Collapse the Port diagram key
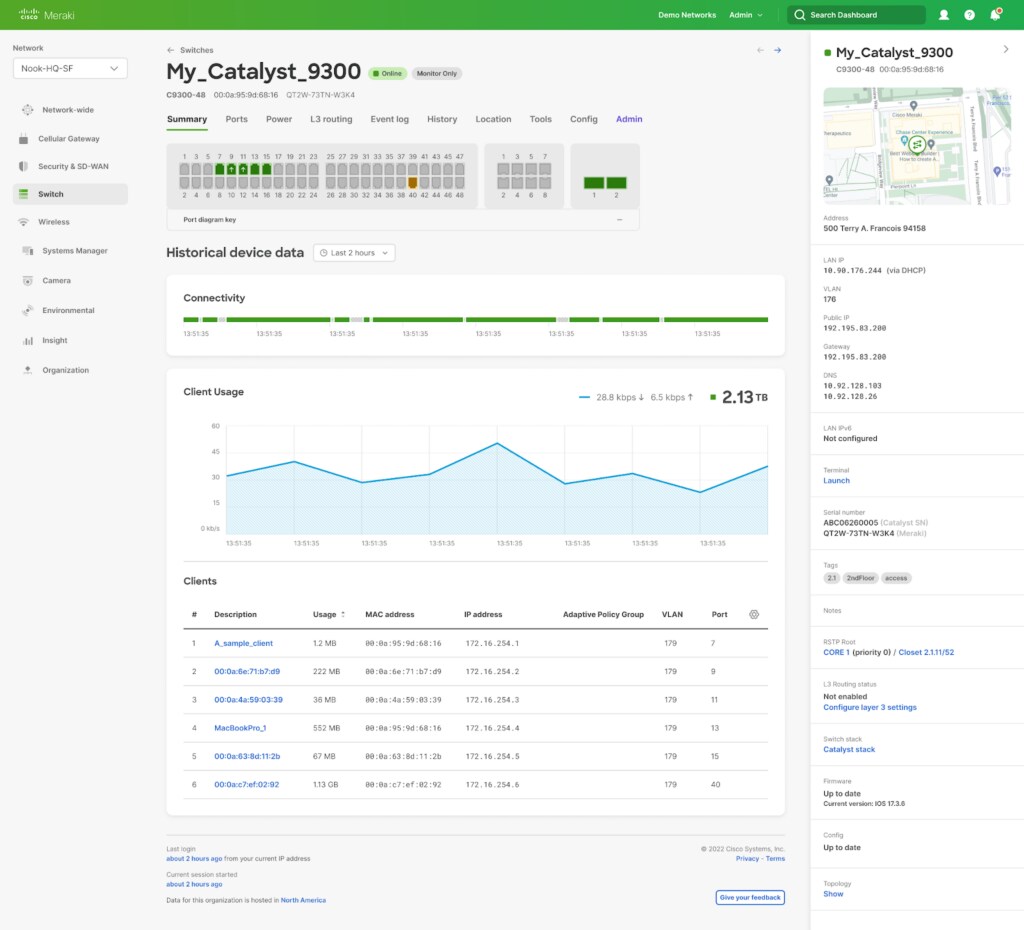 click(619, 220)
